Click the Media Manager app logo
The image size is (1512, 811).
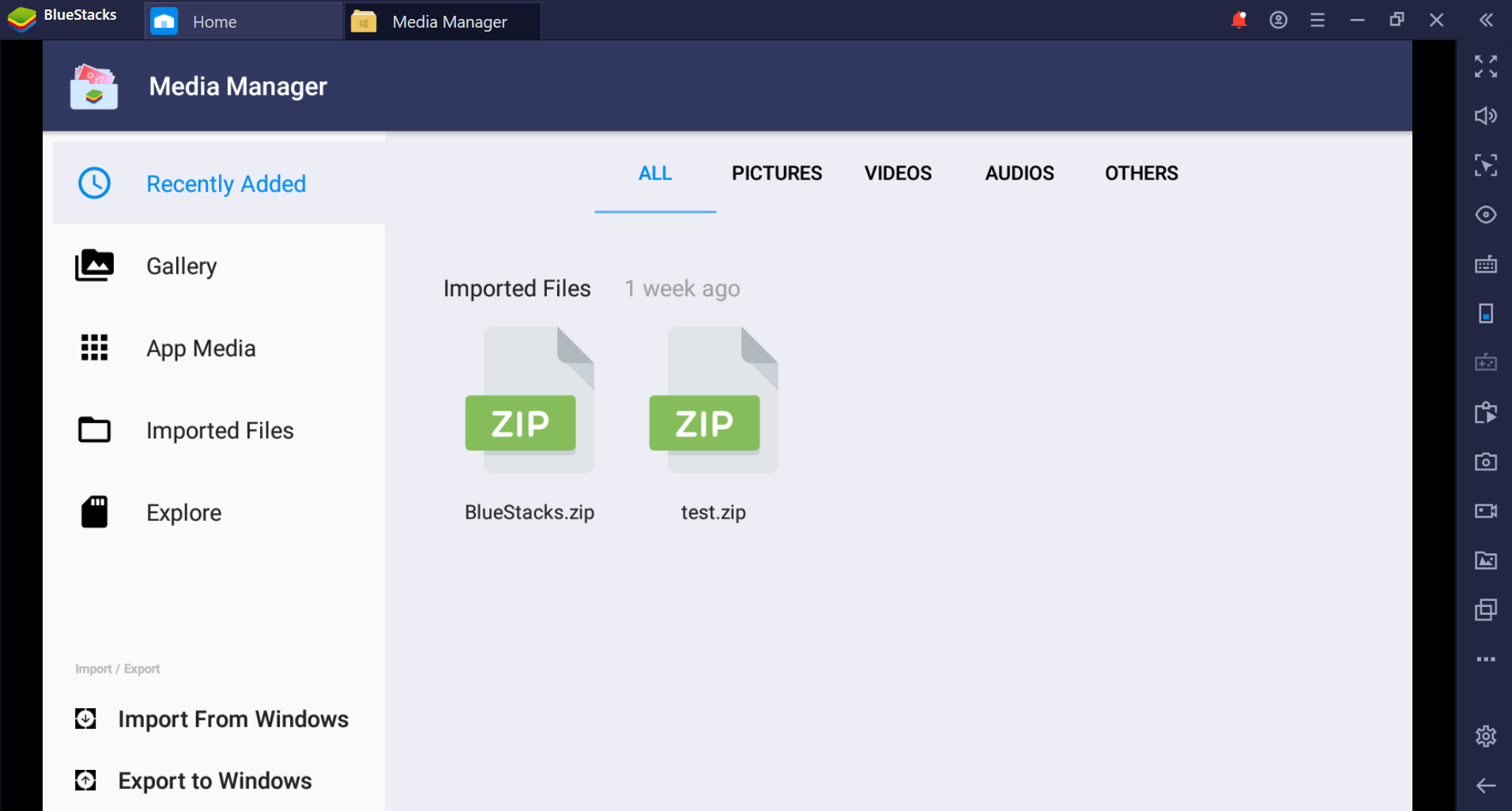pyautogui.click(x=94, y=86)
